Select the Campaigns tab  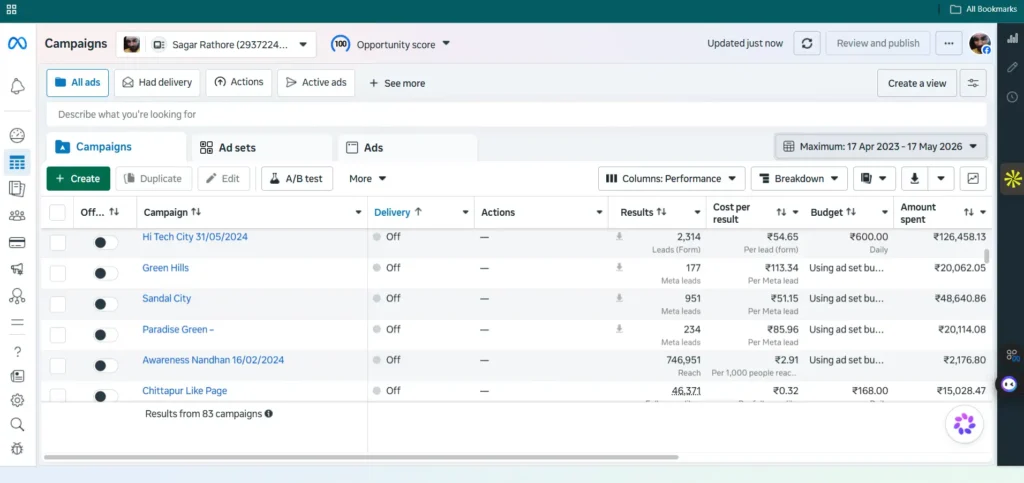click(116, 147)
